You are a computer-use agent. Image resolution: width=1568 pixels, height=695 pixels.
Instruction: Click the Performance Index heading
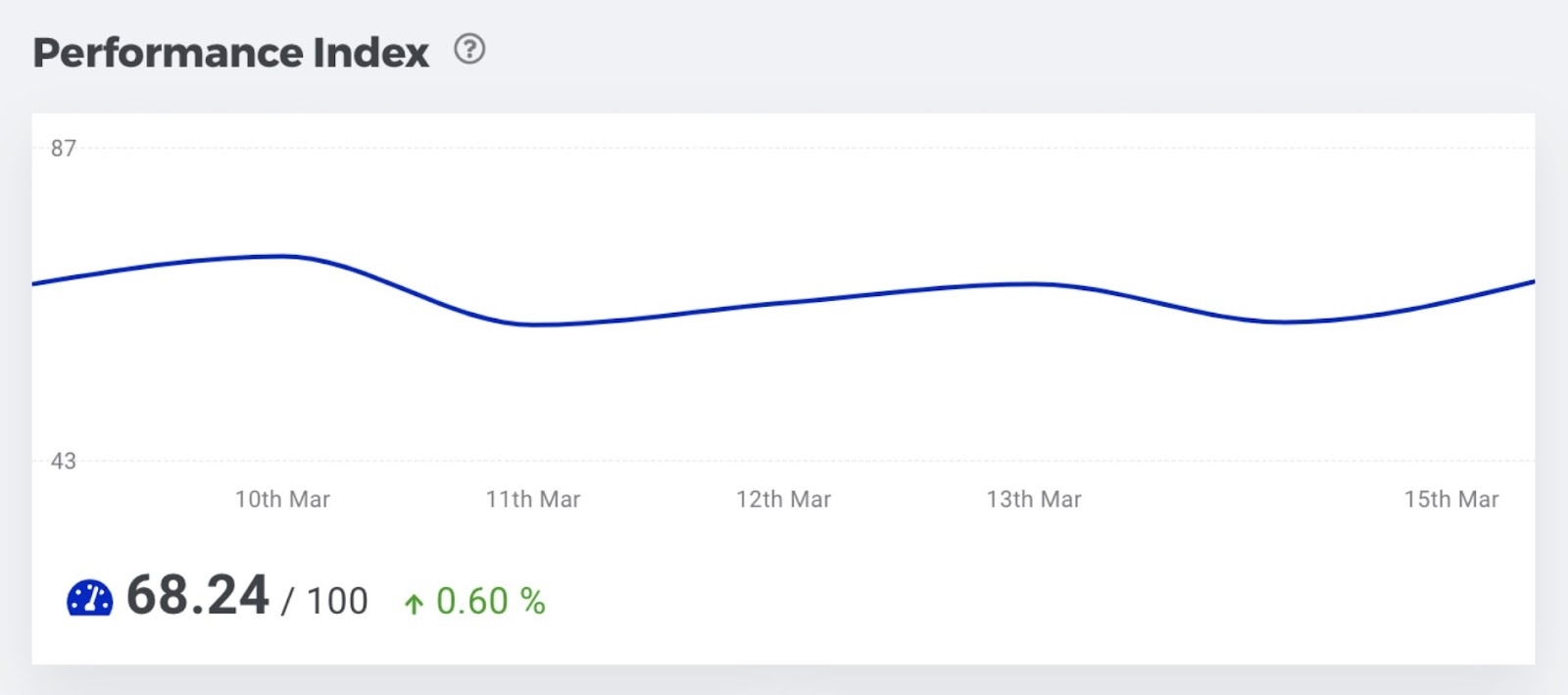[x=229, y=52]
